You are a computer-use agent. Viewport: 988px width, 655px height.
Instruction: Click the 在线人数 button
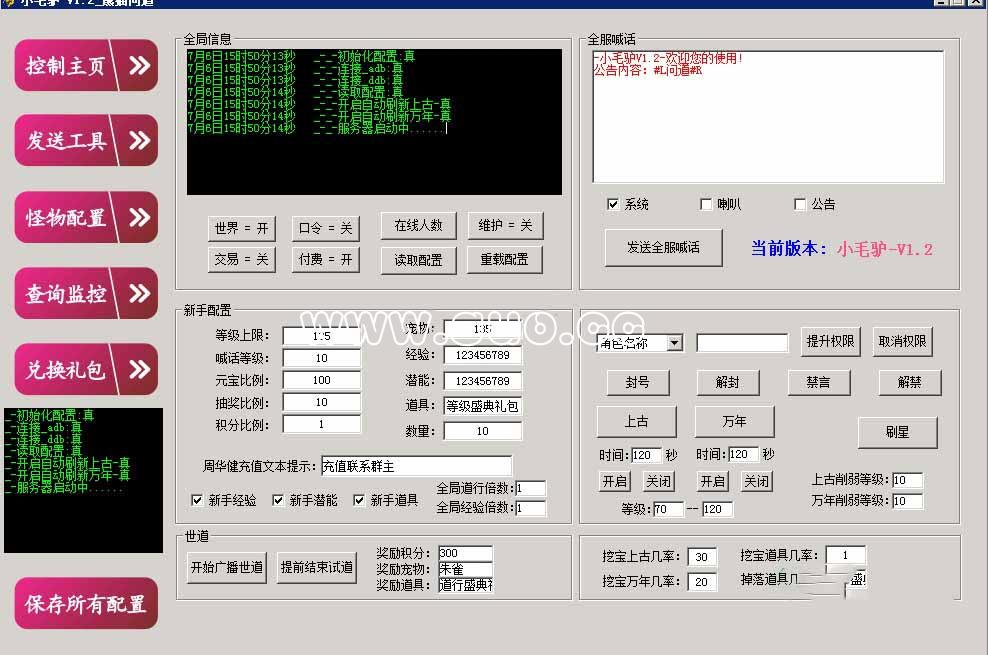pyautogui.click(x=418, y=226)
